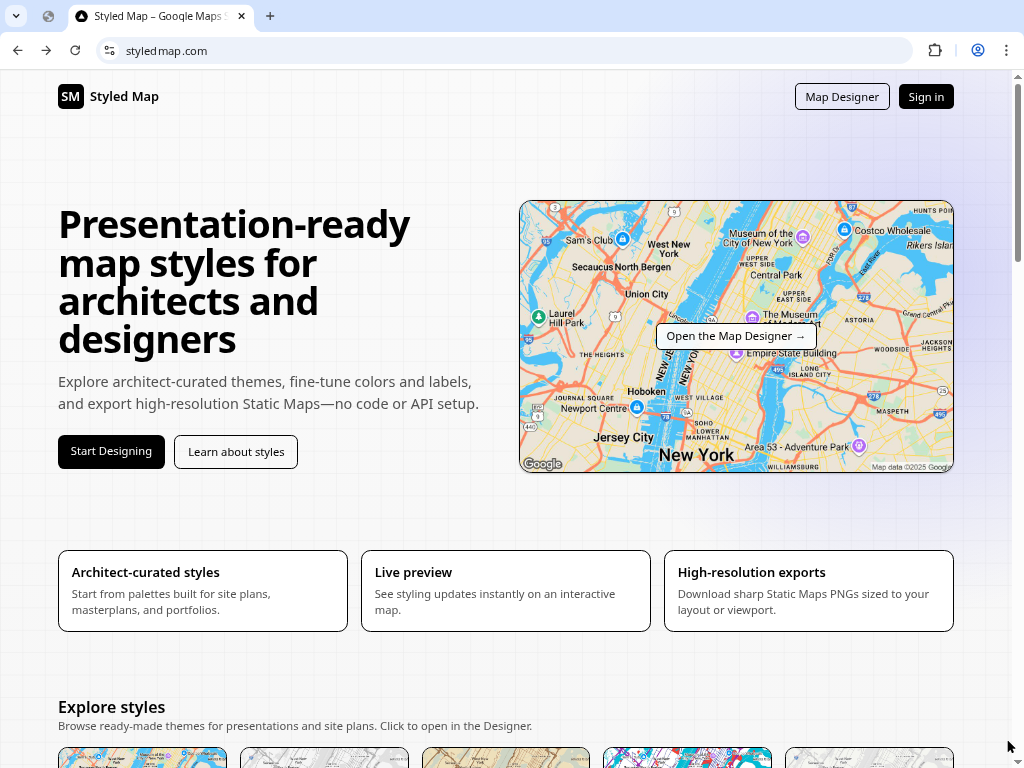Click the Sam's Club map marker

pyautogui.click(x=622, y=239)
